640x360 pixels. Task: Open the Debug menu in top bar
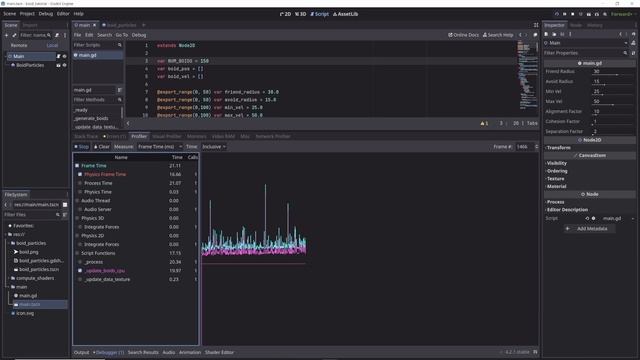click(46, 13)
